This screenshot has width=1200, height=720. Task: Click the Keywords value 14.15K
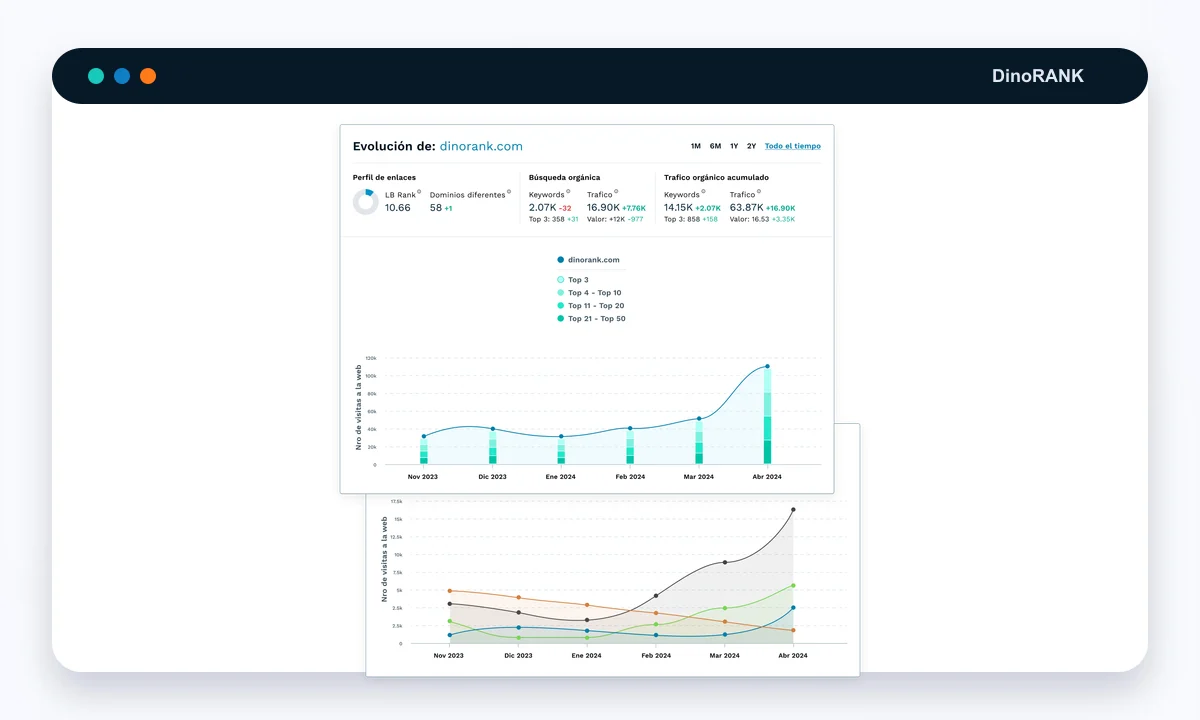(x=680, y=208)
